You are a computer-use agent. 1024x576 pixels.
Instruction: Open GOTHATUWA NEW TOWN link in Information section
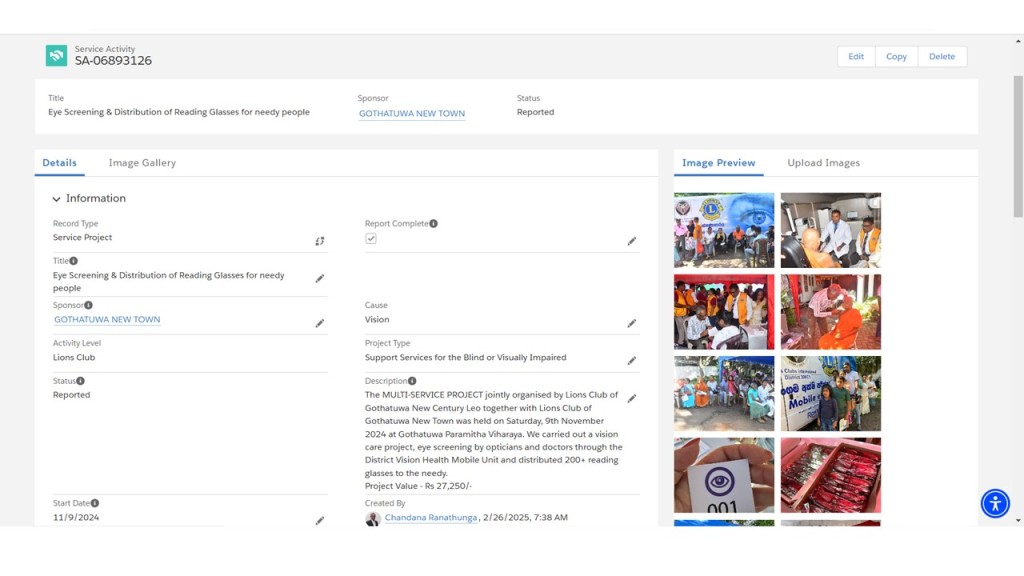point(107,319)
